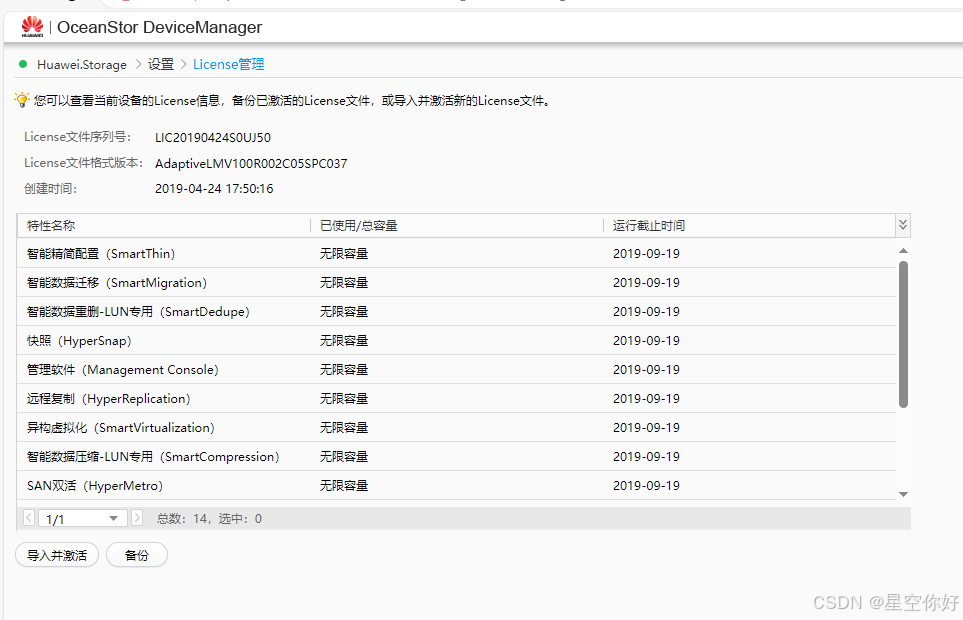Viewport: 963px width, 620px height.
Task: Select the SmartCompression license row
Action: coord(456,456)
